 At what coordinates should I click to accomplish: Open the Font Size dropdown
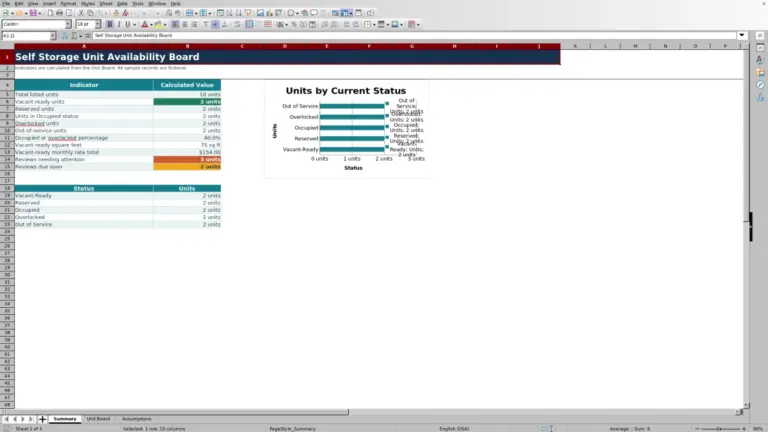point(97,24)
